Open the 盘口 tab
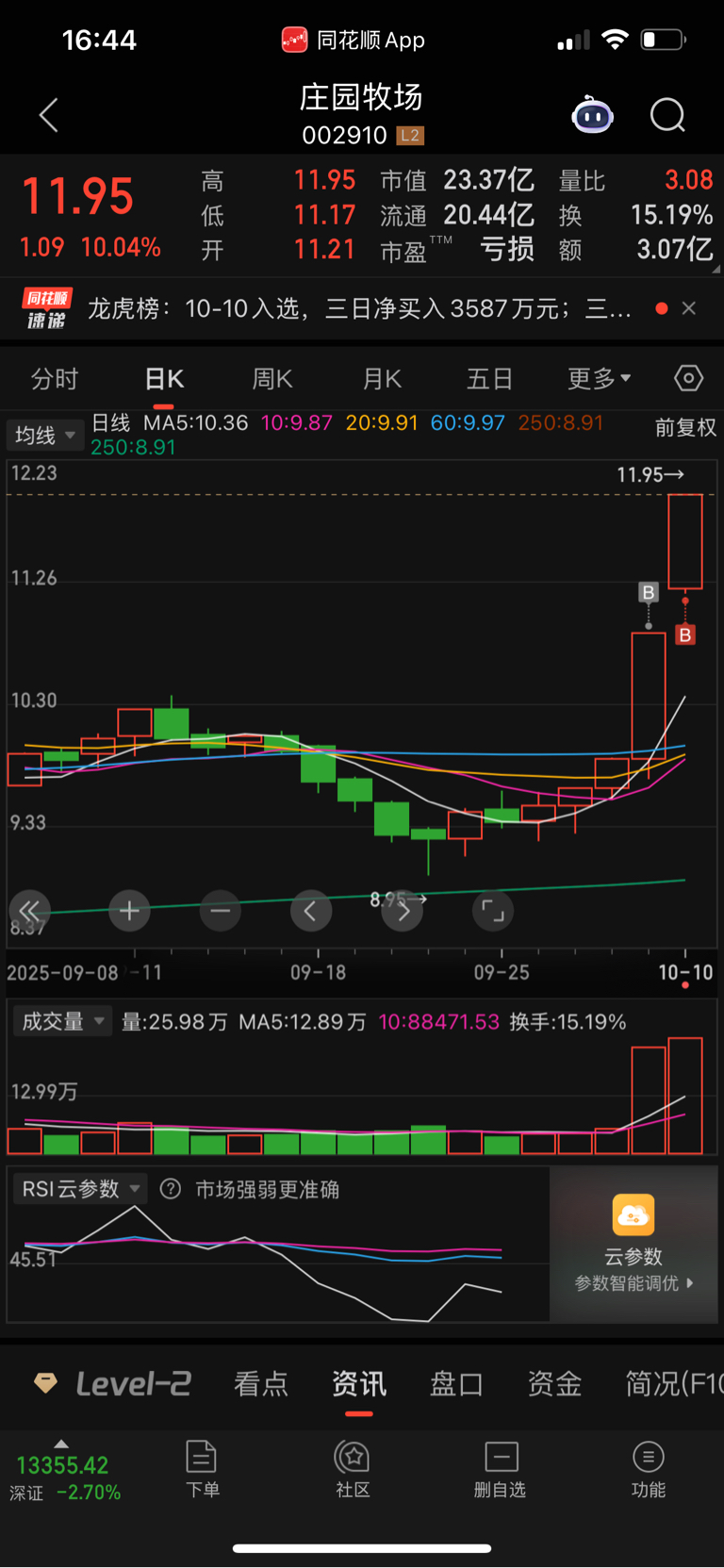The height and width of the screenshot is (1568, 724). pos(457,1383)
